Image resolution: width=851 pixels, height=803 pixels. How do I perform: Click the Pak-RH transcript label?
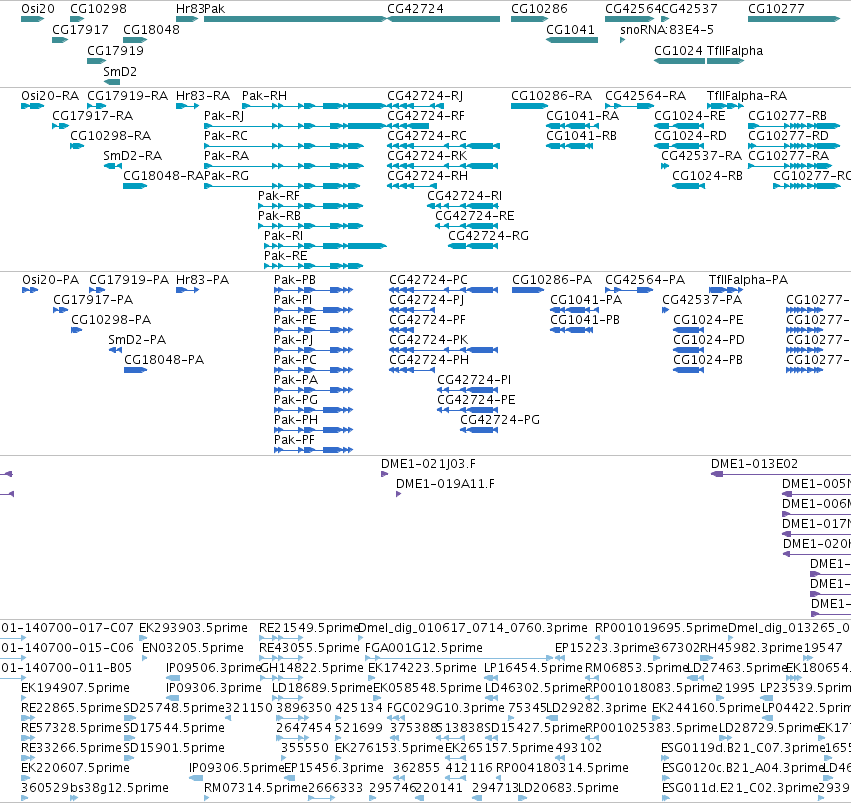[x=264, y=95]
